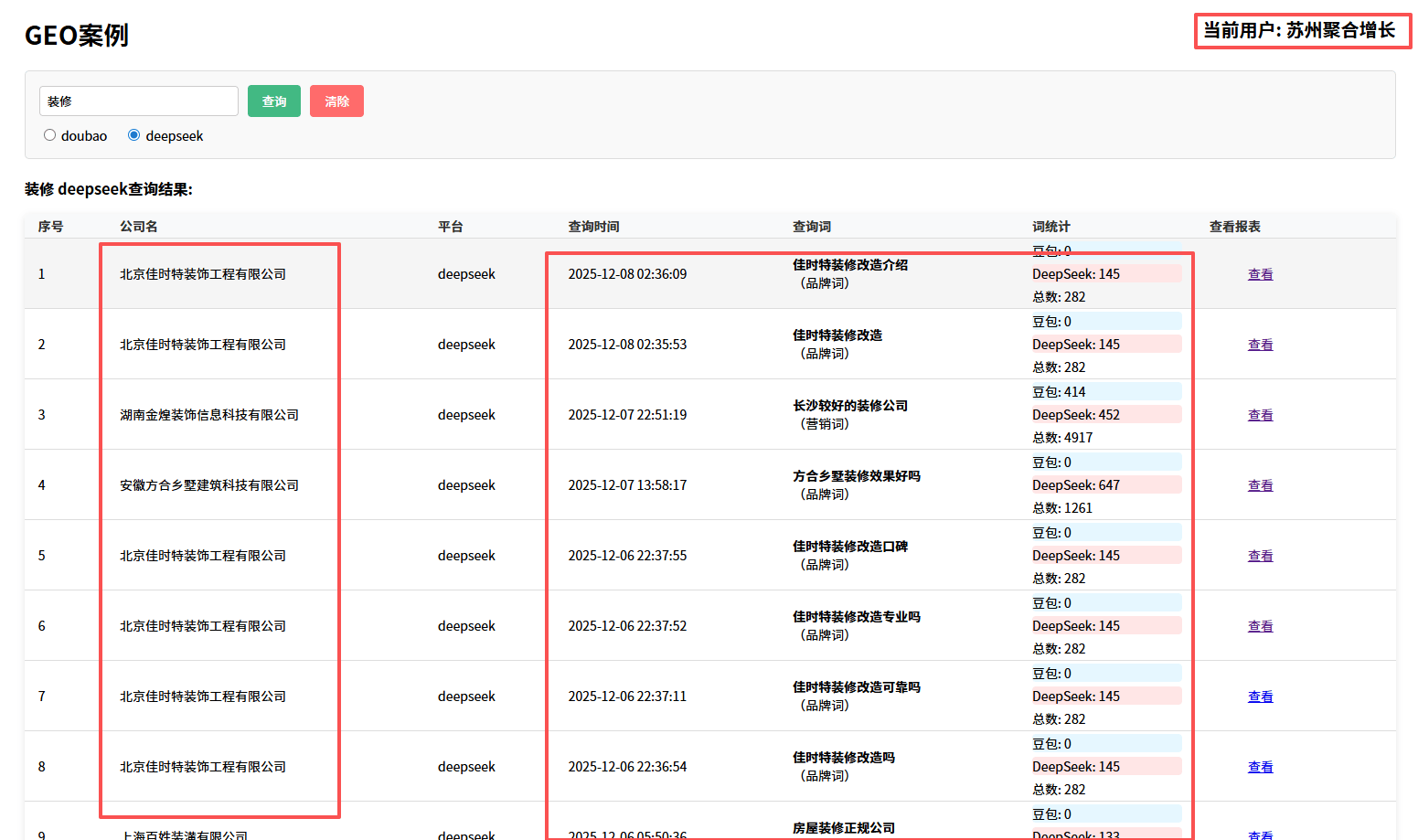Click company 安徽方合乡墅建筑科技有限公司
Image resolution: width=1418 pixels, height=840 pixels.
click(x=209, y=485)
